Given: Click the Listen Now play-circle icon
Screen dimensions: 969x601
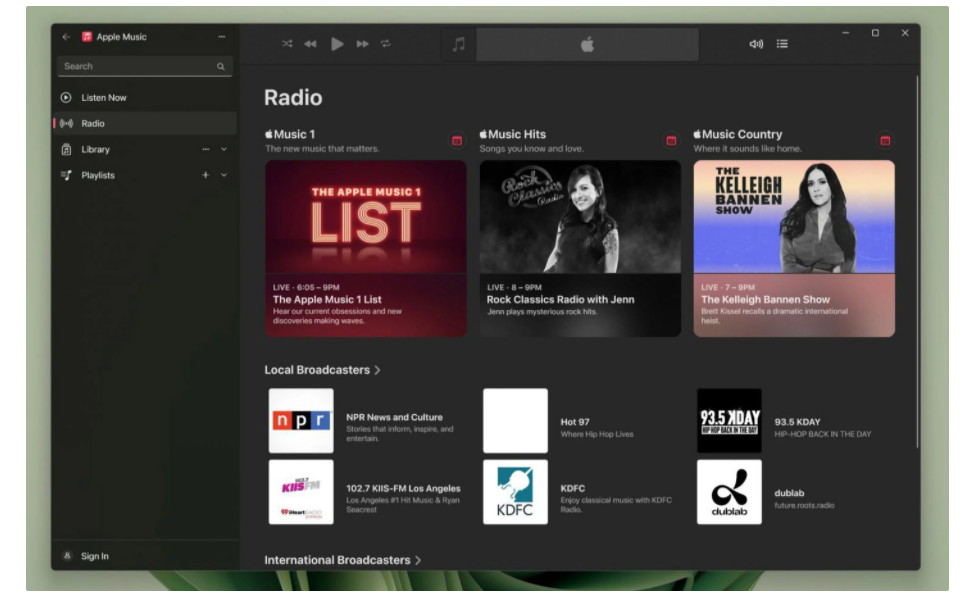Looking at the screenshot, I should pyautogui.click(x=66, y=98).
